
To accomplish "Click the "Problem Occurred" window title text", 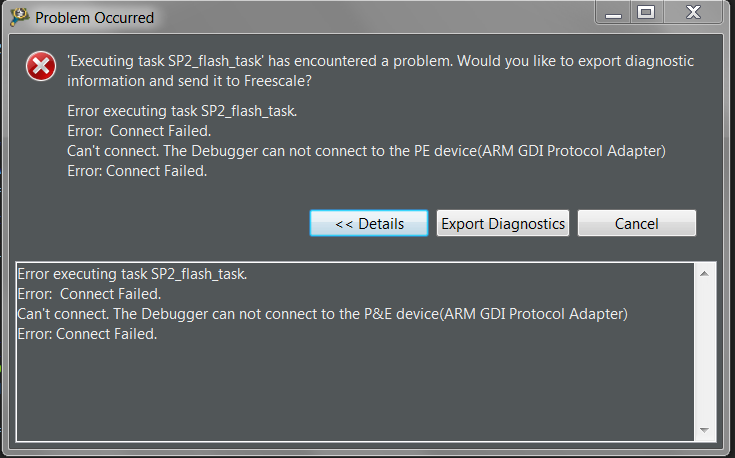I will click(95, 18).
